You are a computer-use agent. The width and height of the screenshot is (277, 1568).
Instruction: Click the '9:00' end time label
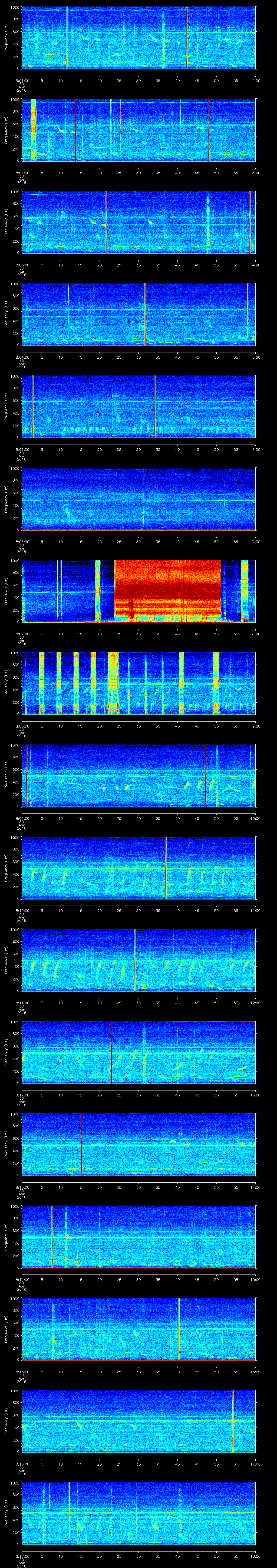point(256,726)
